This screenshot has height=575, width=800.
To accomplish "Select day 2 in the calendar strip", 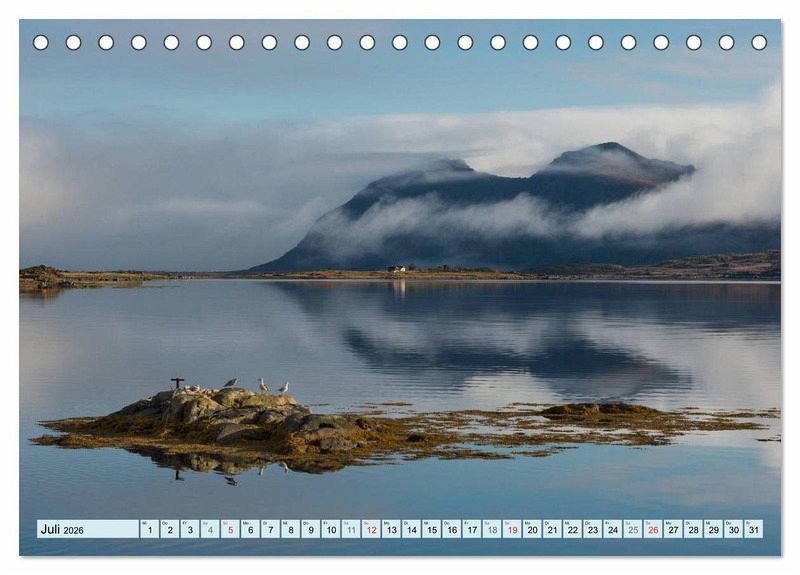I will point(169,529).
